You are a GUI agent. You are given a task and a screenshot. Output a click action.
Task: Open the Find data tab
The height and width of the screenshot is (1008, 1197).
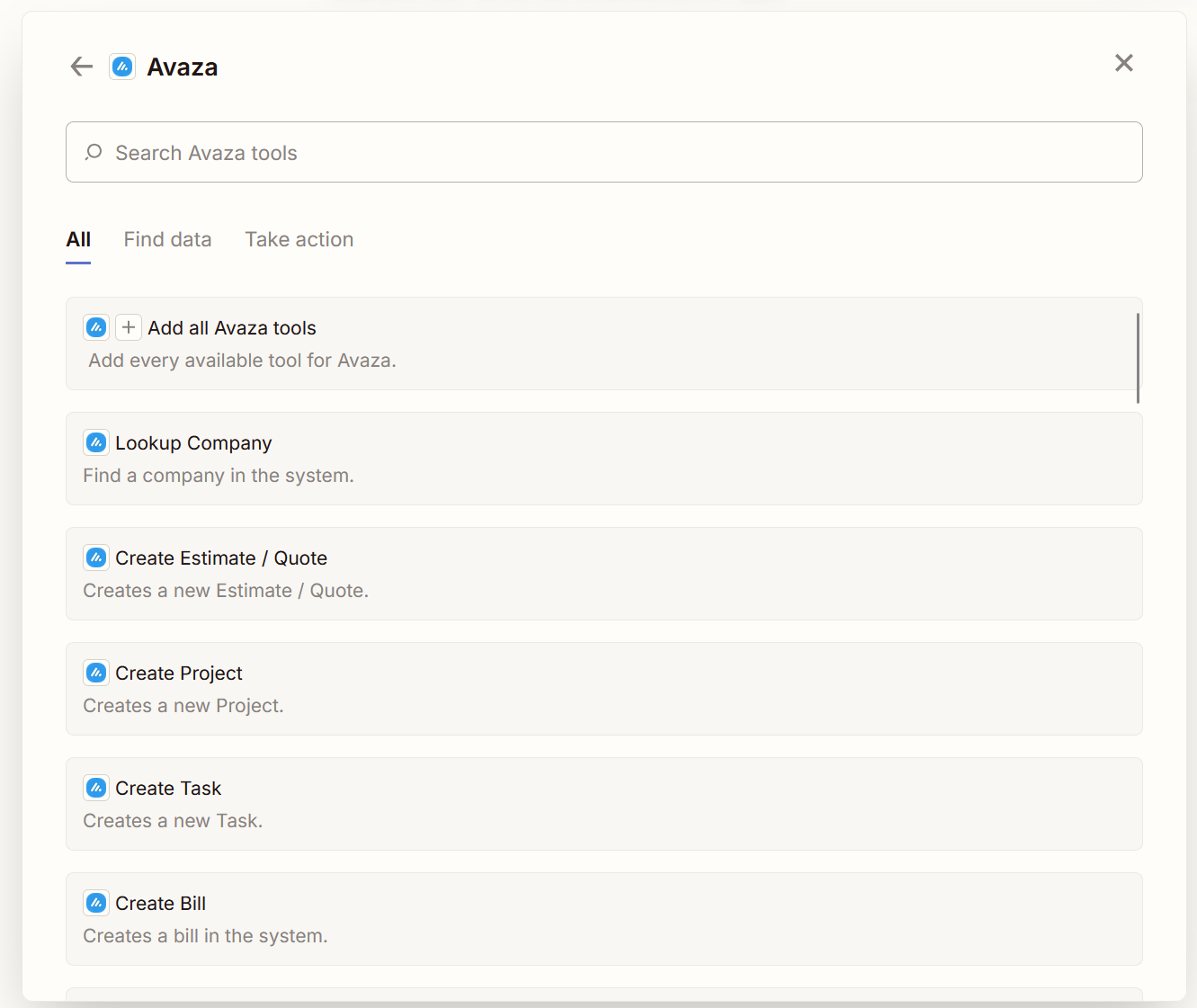[167, 240]
